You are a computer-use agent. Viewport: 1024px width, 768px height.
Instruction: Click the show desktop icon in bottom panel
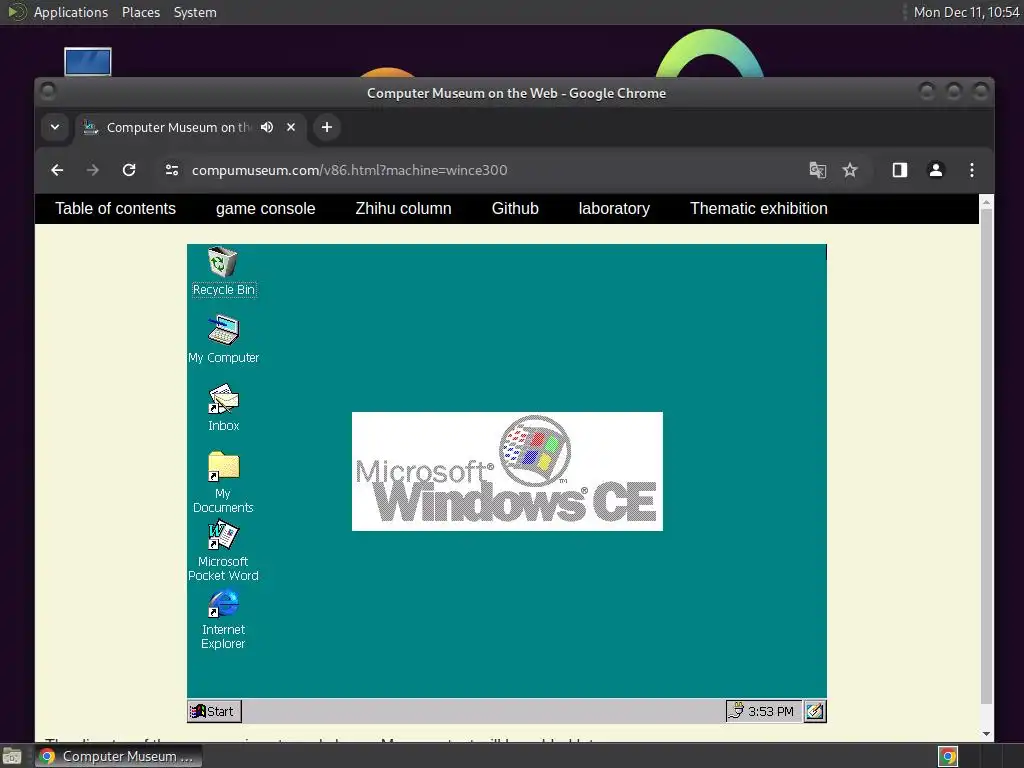pos(12,756)
